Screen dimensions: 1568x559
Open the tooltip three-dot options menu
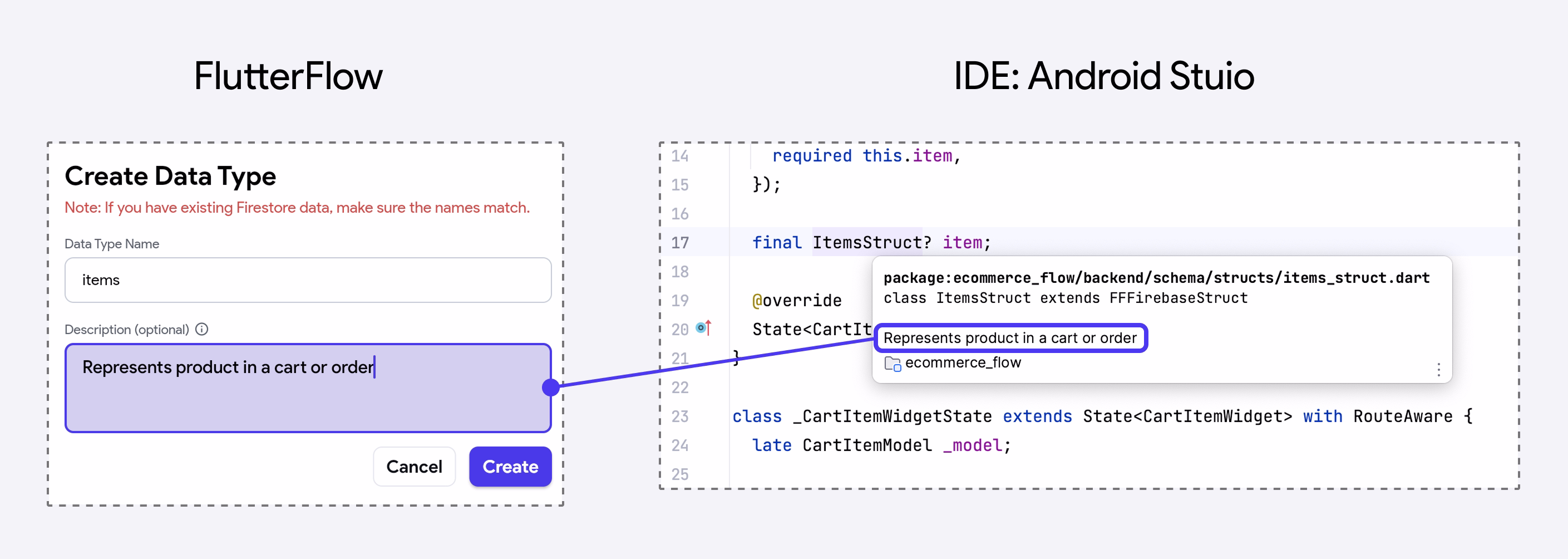[1438, 370]
